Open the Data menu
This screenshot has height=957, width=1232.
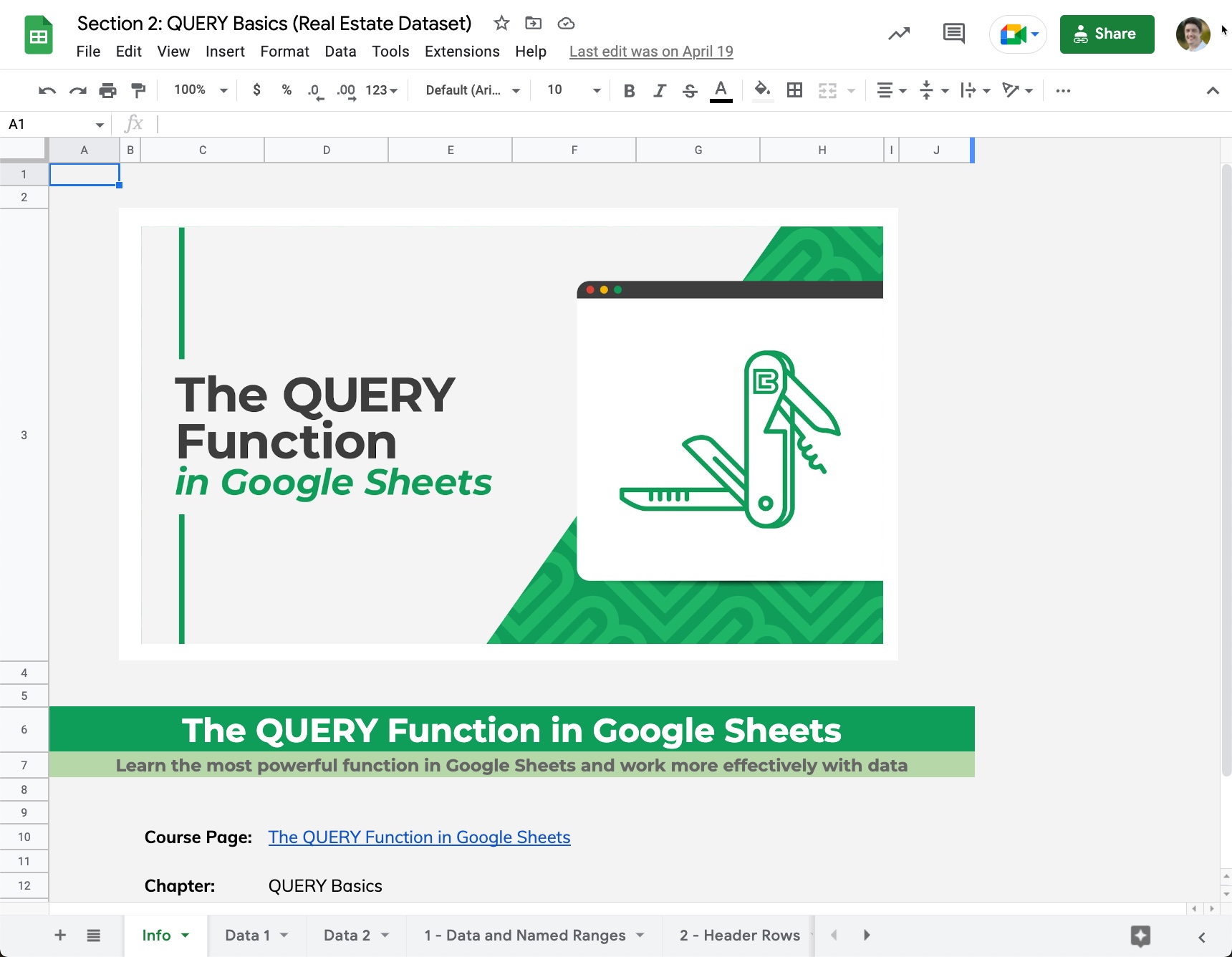(x=340, y=52)
